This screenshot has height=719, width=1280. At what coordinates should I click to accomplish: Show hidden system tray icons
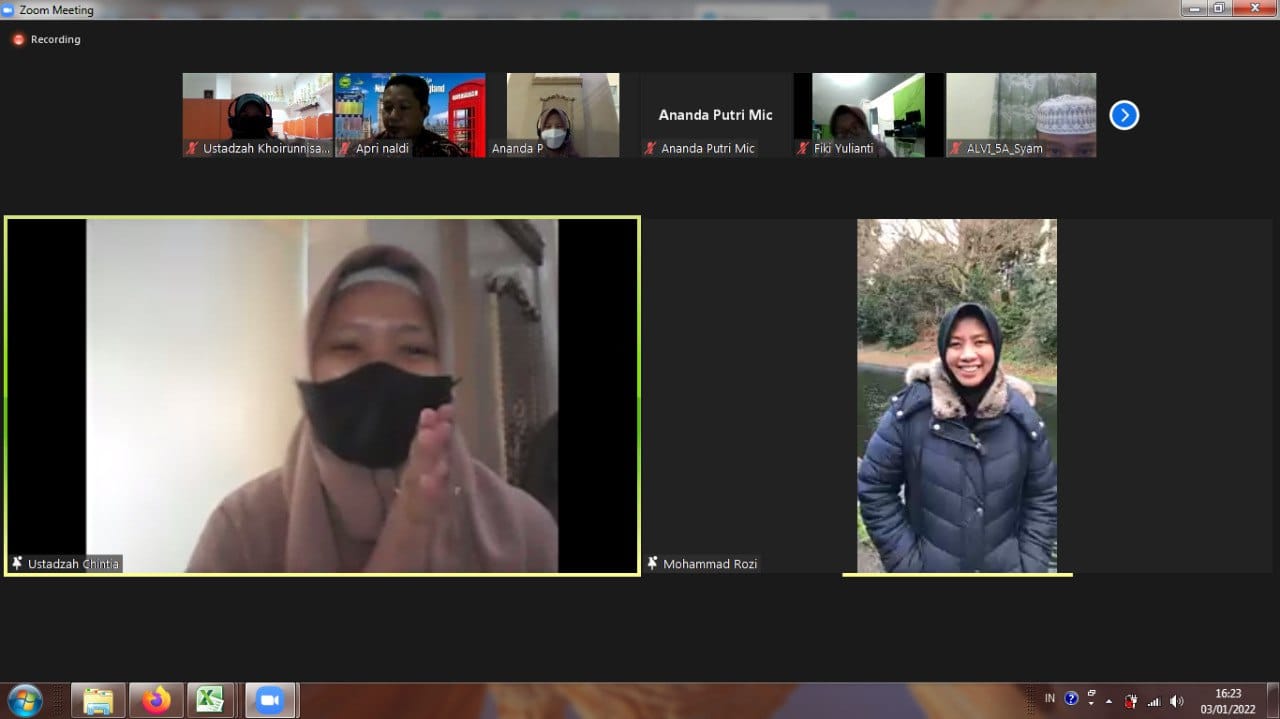[1109, 701]
